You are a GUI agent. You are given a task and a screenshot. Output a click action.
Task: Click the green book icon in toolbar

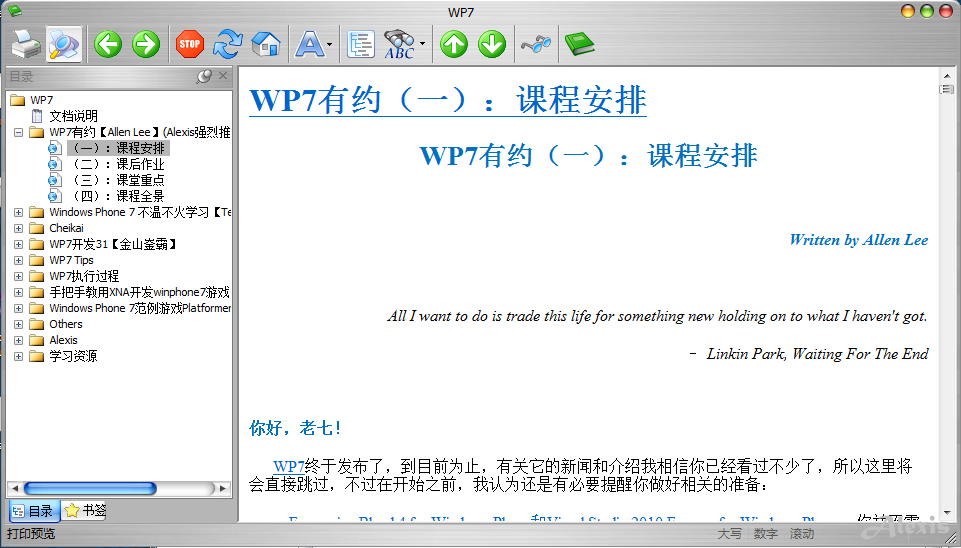pyautogui.click(x=579, y=44)
